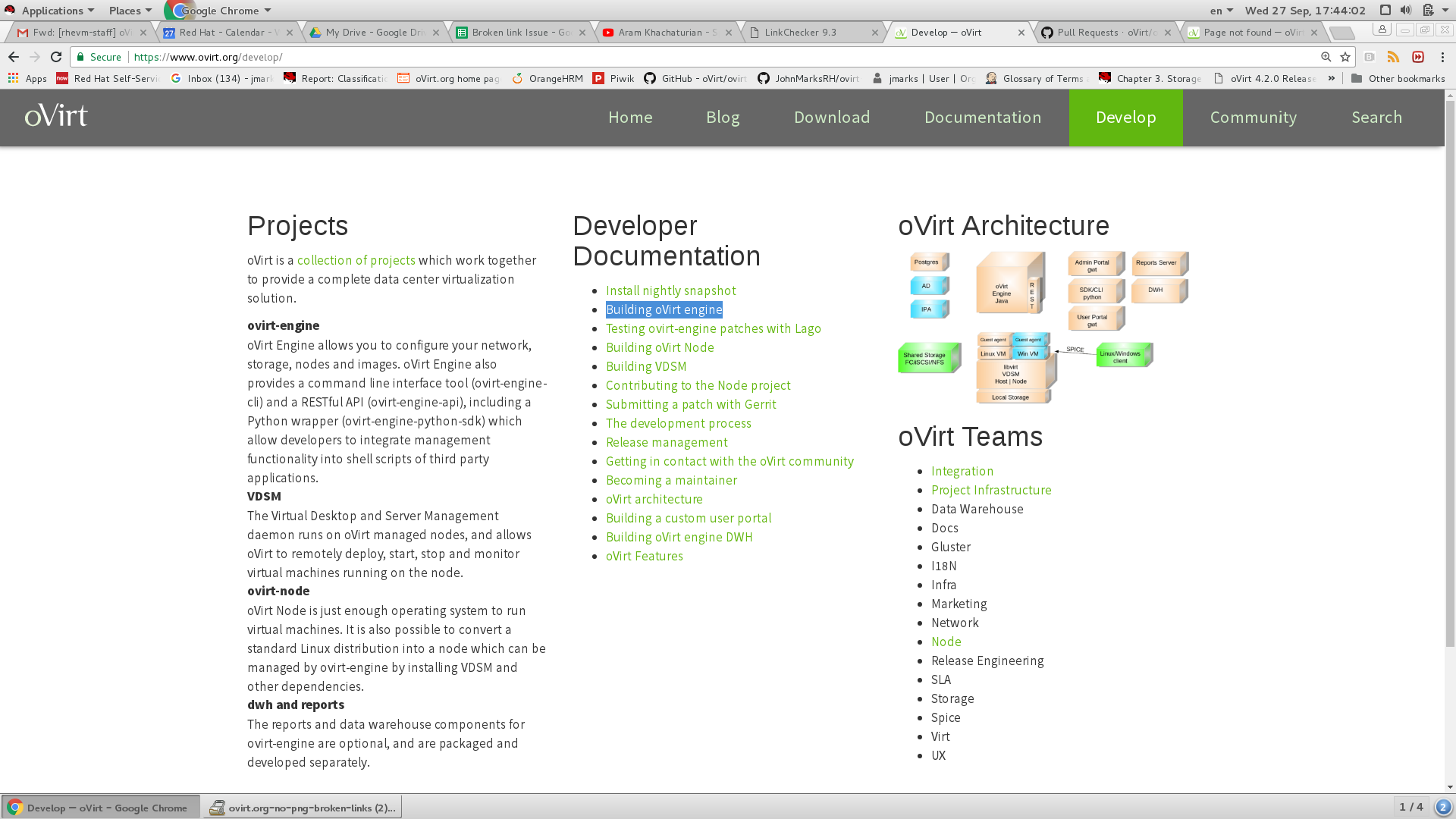Bookmark this page with the star icon
Viewport: 1456px width, 819px height.
tap(1345, 57)
